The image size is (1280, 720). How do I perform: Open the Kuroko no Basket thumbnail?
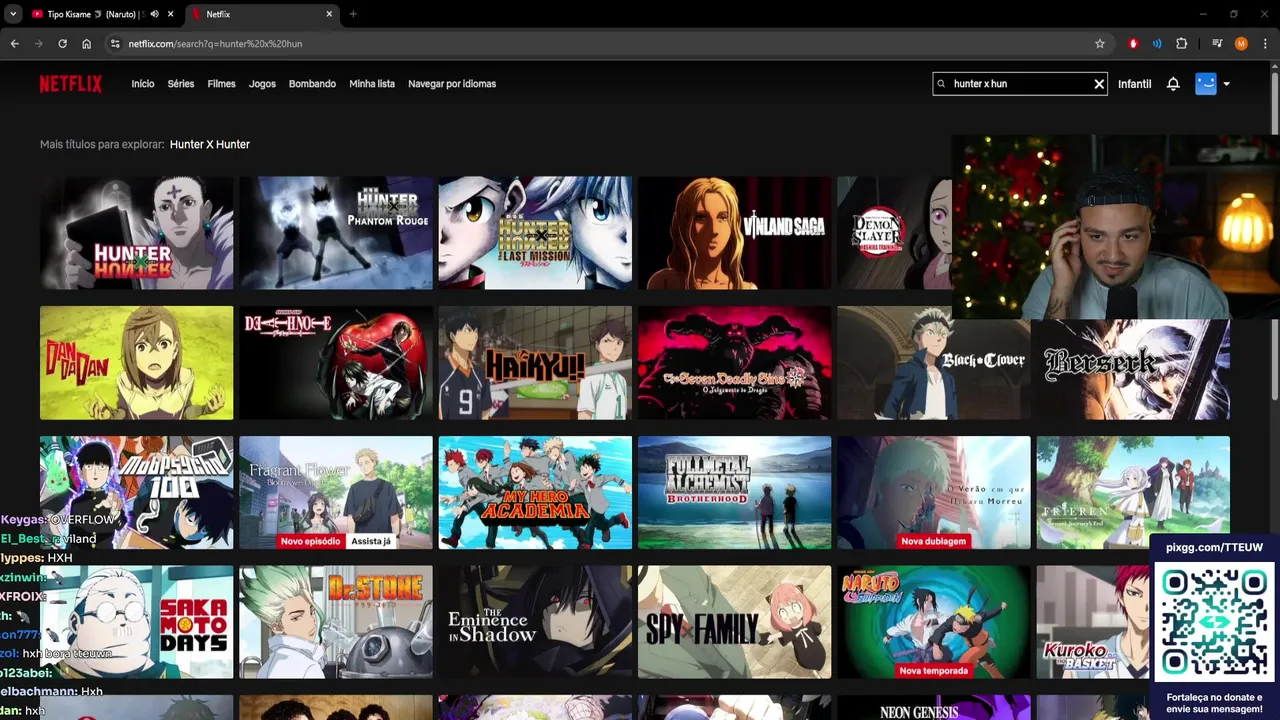pyautogui.click(x=1093, y=622)
